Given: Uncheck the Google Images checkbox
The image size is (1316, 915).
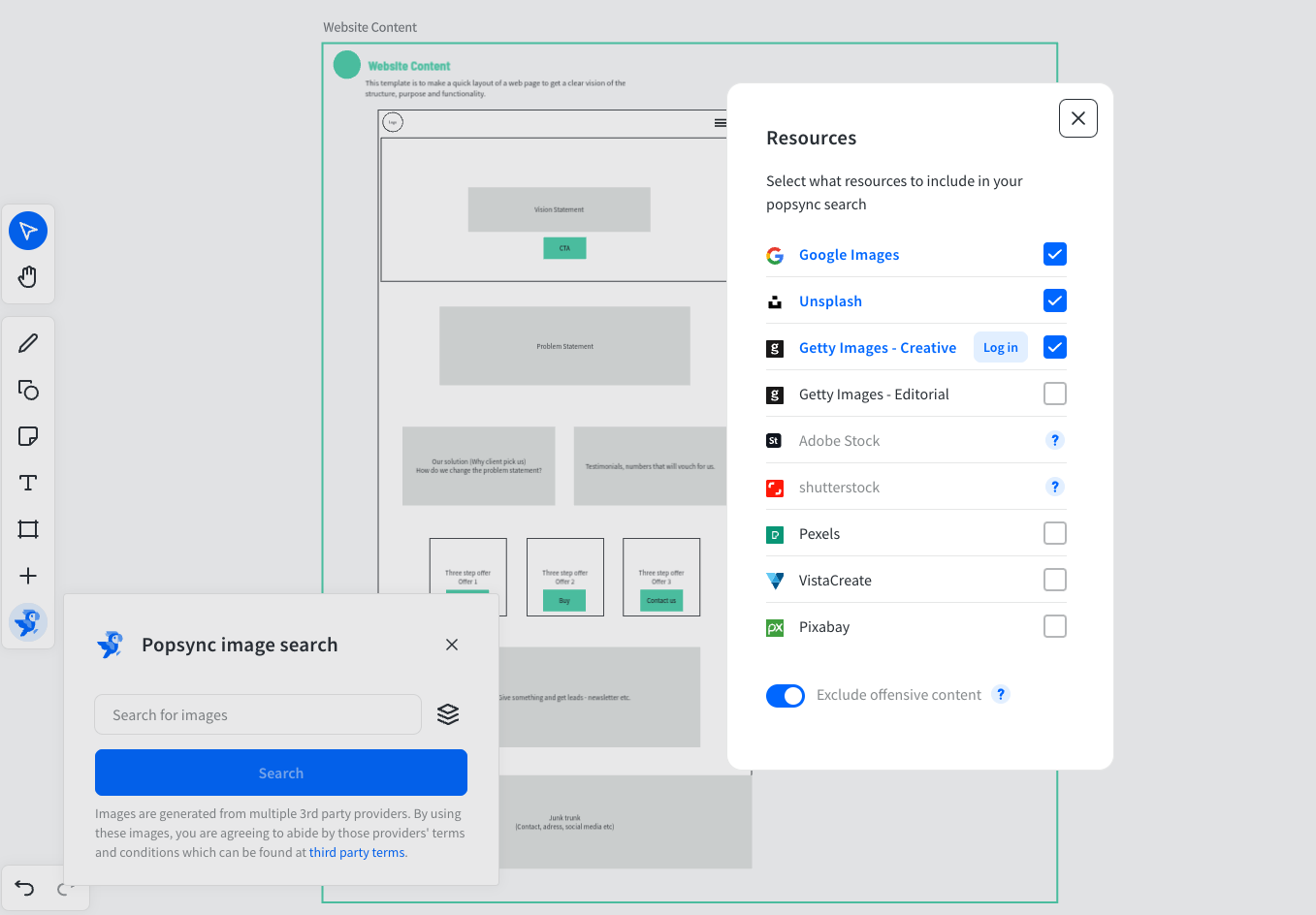Looking at the screenshot, I should (1055, 254).
